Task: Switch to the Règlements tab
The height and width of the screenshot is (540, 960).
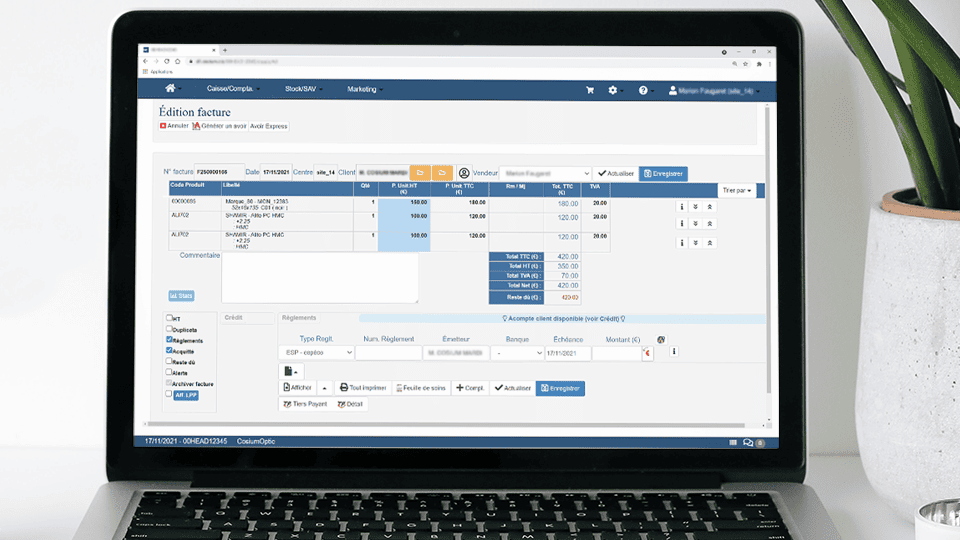Action: pyautogui.click(x=299, y=318)
